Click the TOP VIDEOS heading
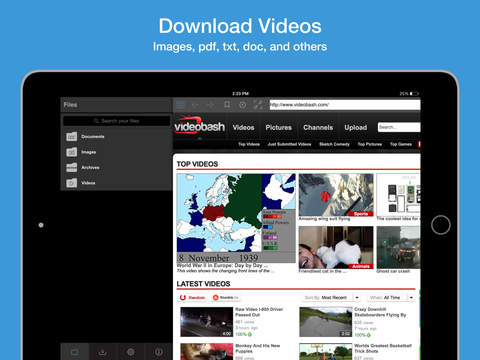This screenshot has height=360, width=480. pos(197,164)
